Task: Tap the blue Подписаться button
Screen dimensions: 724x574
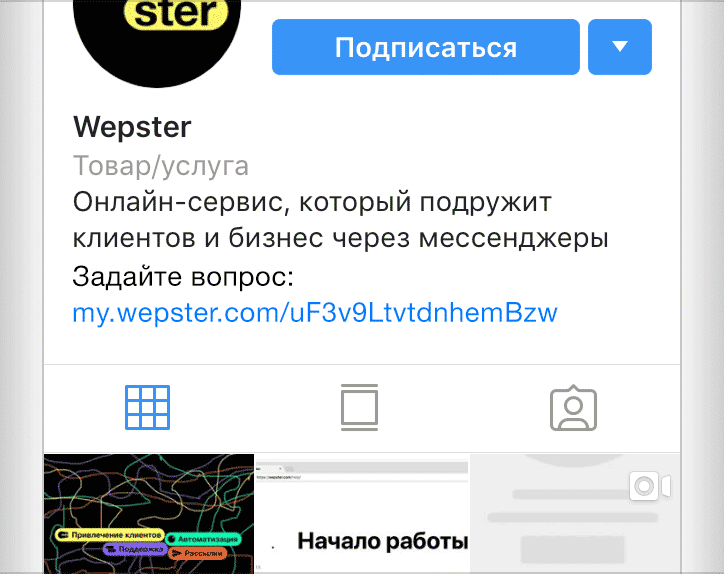Action: 426,47
